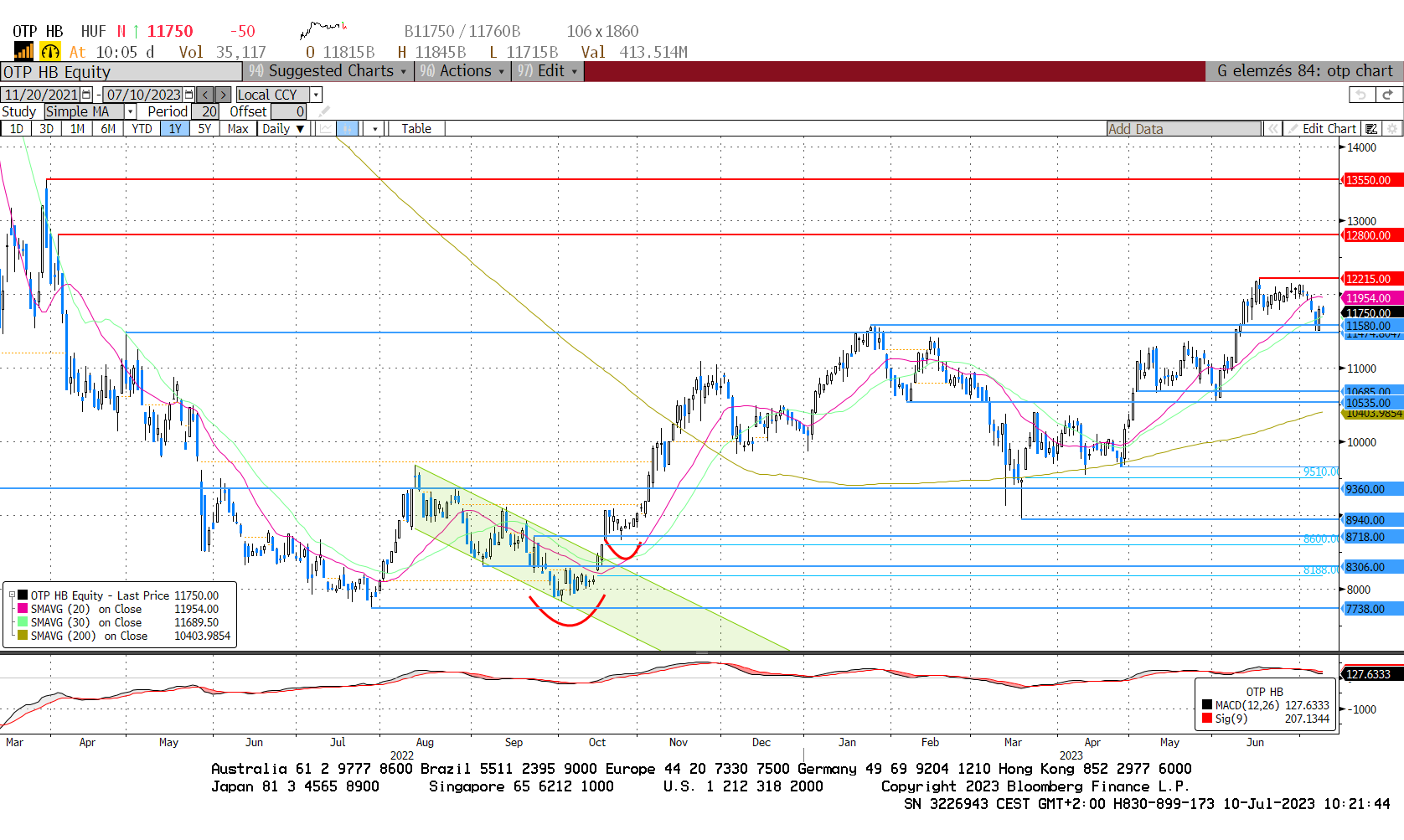Click the last price 11750 in header
The height and width of the screenshot is (840, 1404).
[170, 31]
